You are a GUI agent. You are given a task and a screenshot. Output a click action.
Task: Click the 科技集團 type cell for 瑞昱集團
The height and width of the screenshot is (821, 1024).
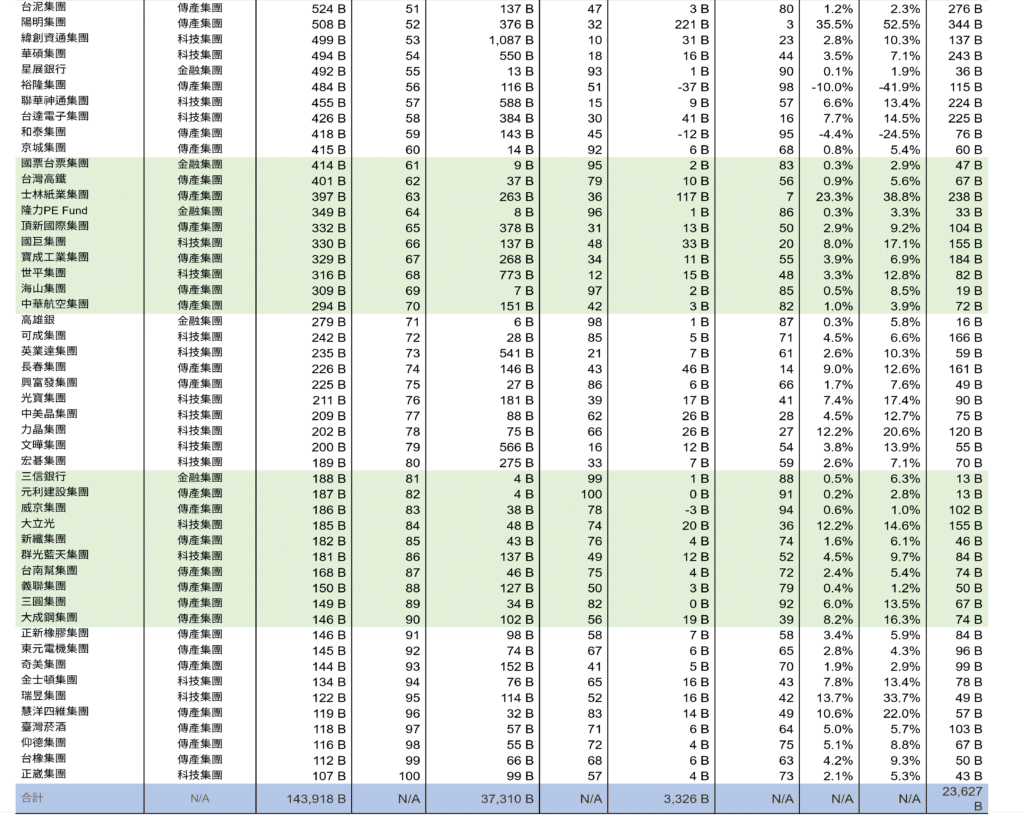[x=200, y=698]
